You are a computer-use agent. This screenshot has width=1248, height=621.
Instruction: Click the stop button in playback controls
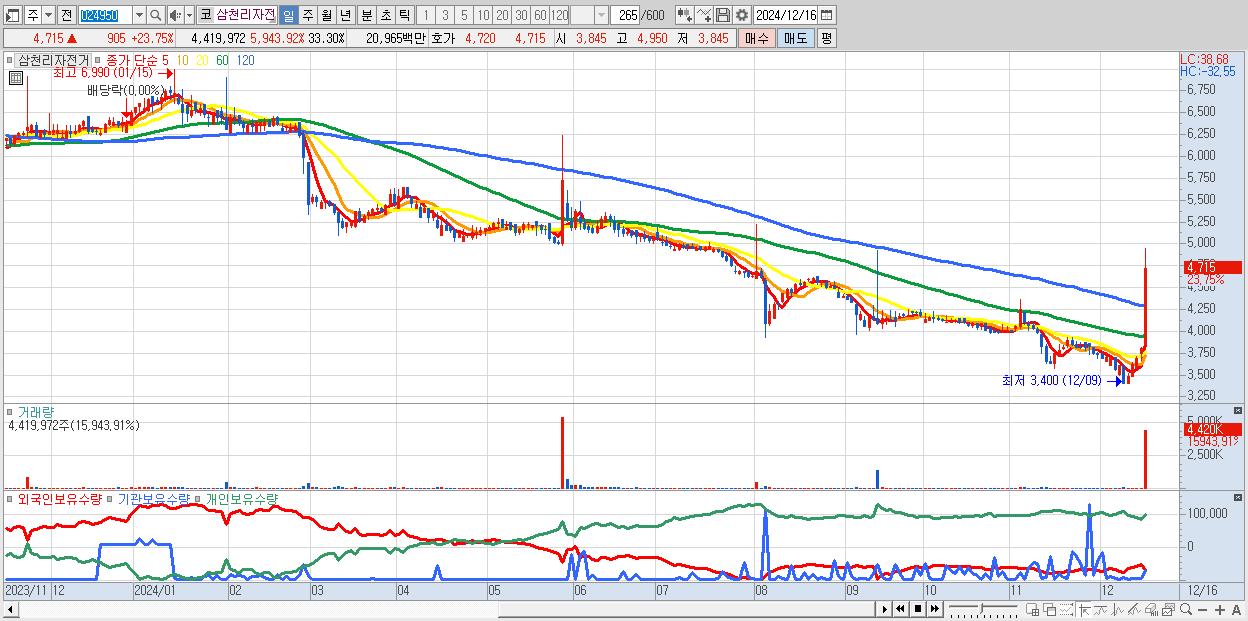(x=918, y=609)
